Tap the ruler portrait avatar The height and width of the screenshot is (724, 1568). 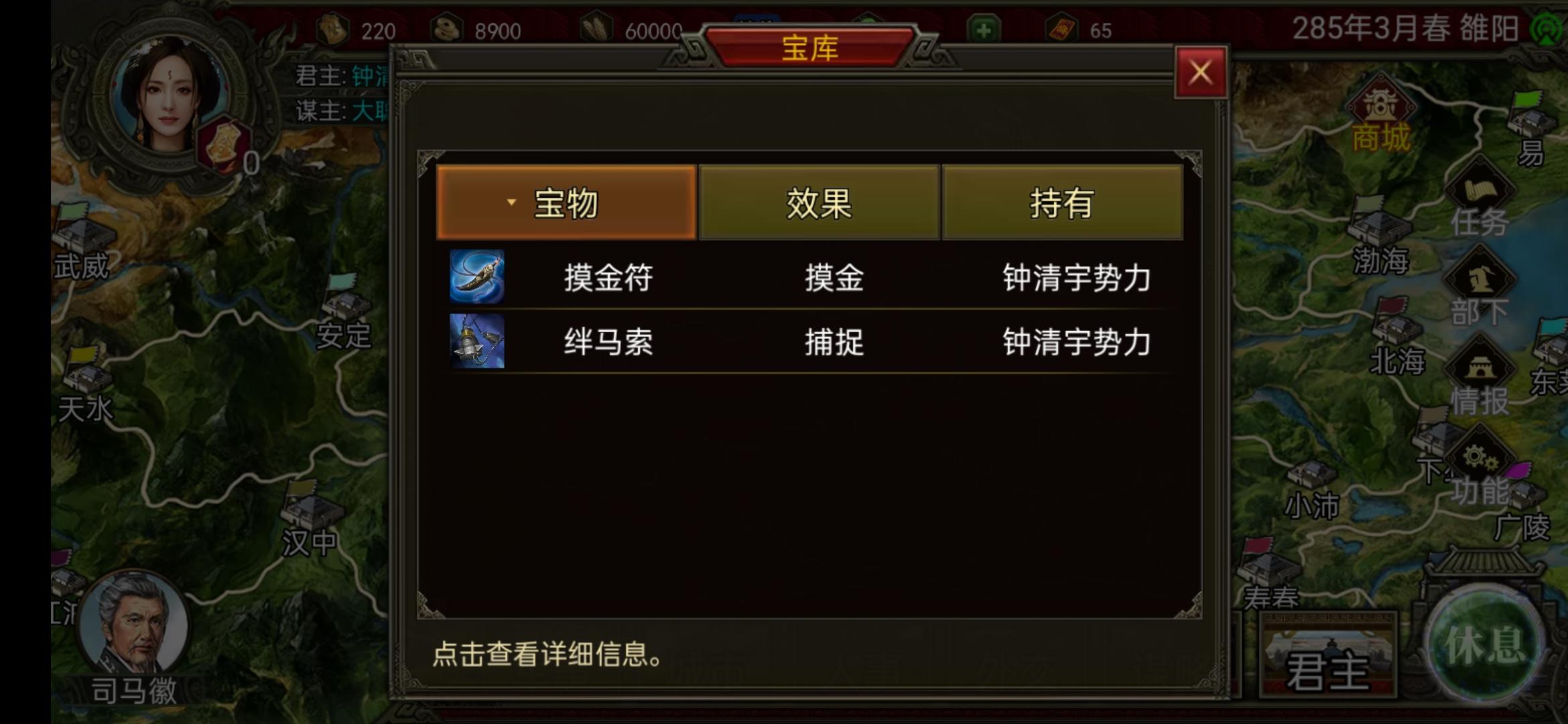(170, 96)
